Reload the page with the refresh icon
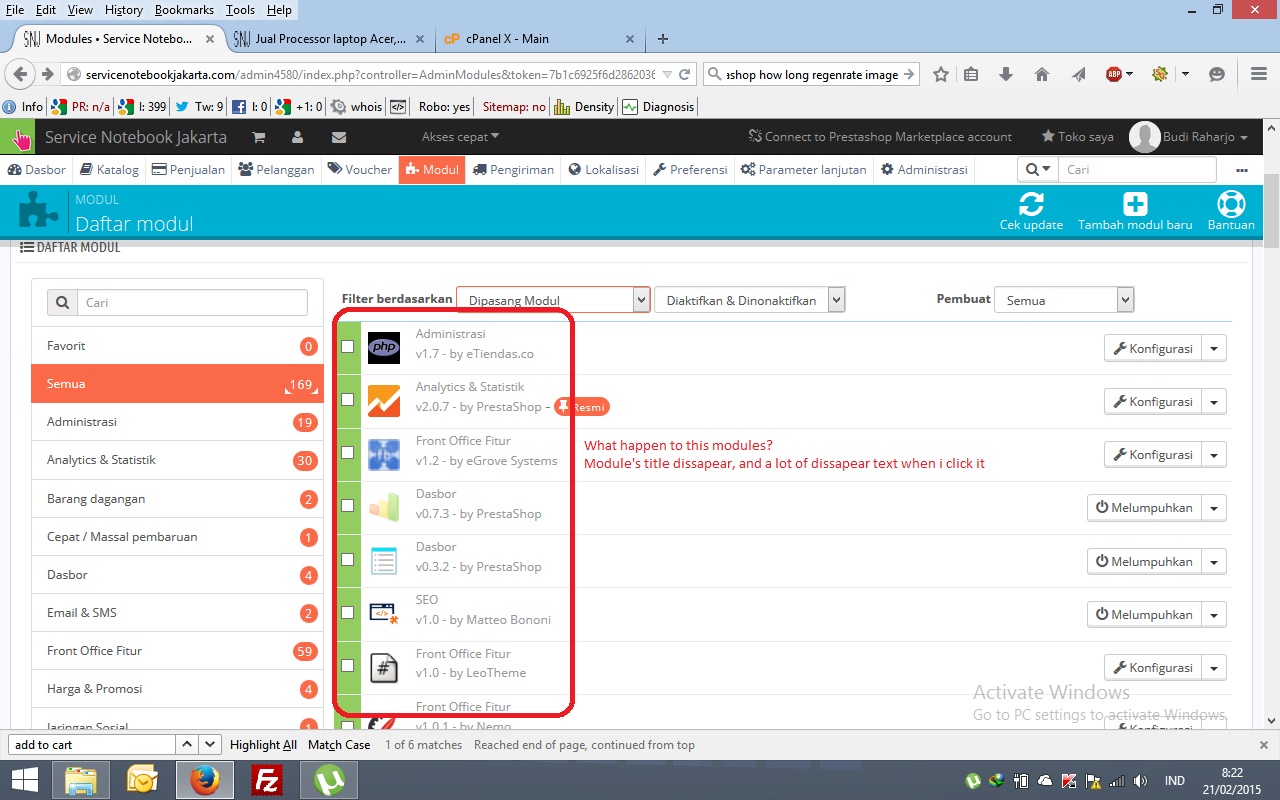The height and width of the screenshot is (800, 1280). [685, 74]
